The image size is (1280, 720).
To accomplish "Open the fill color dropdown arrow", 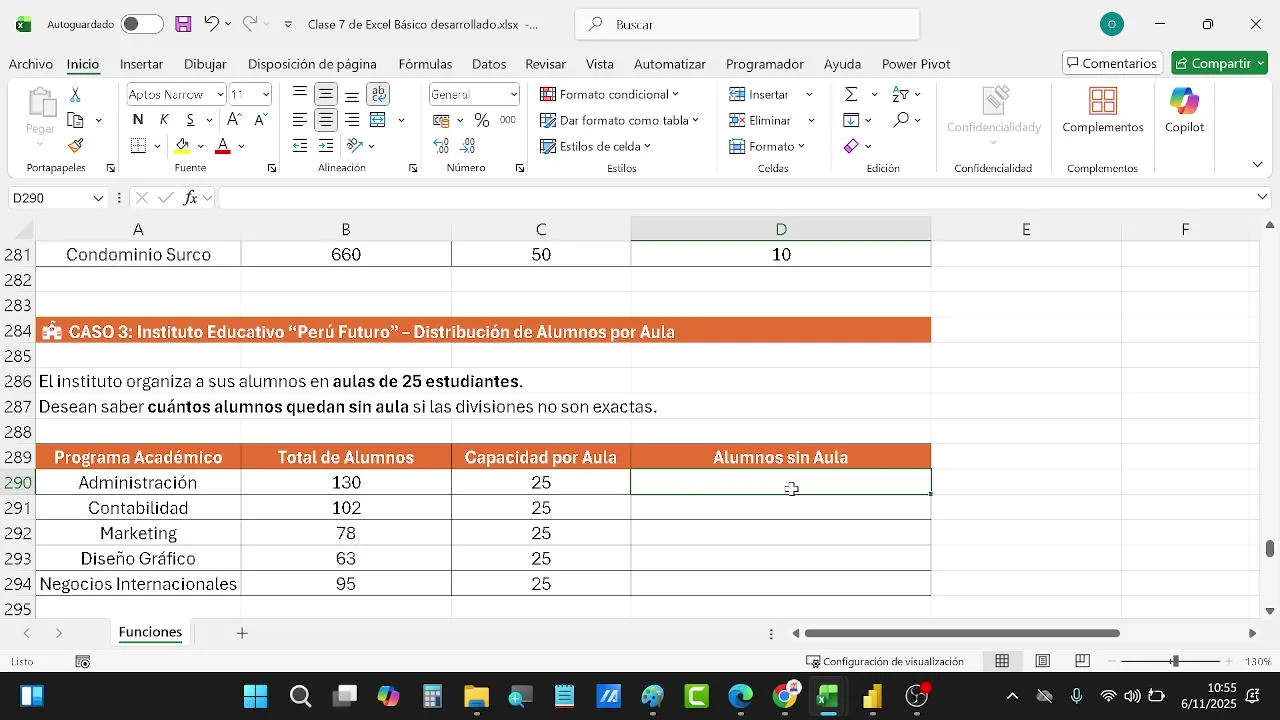I will click(200, 146).
